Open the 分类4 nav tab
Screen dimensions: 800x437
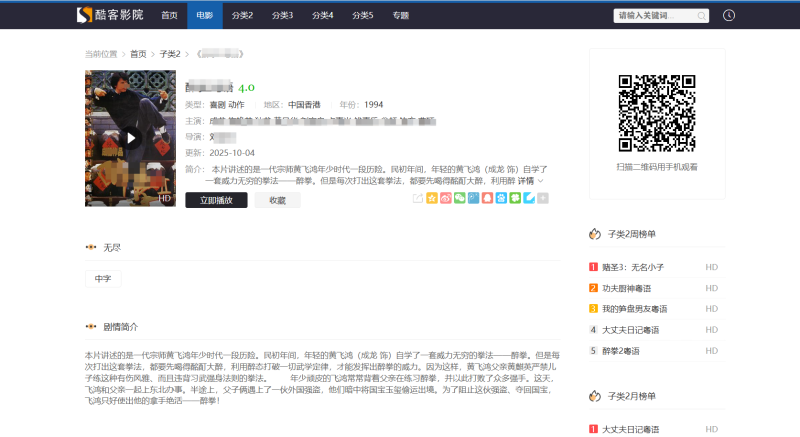click(x=322, y=15)
